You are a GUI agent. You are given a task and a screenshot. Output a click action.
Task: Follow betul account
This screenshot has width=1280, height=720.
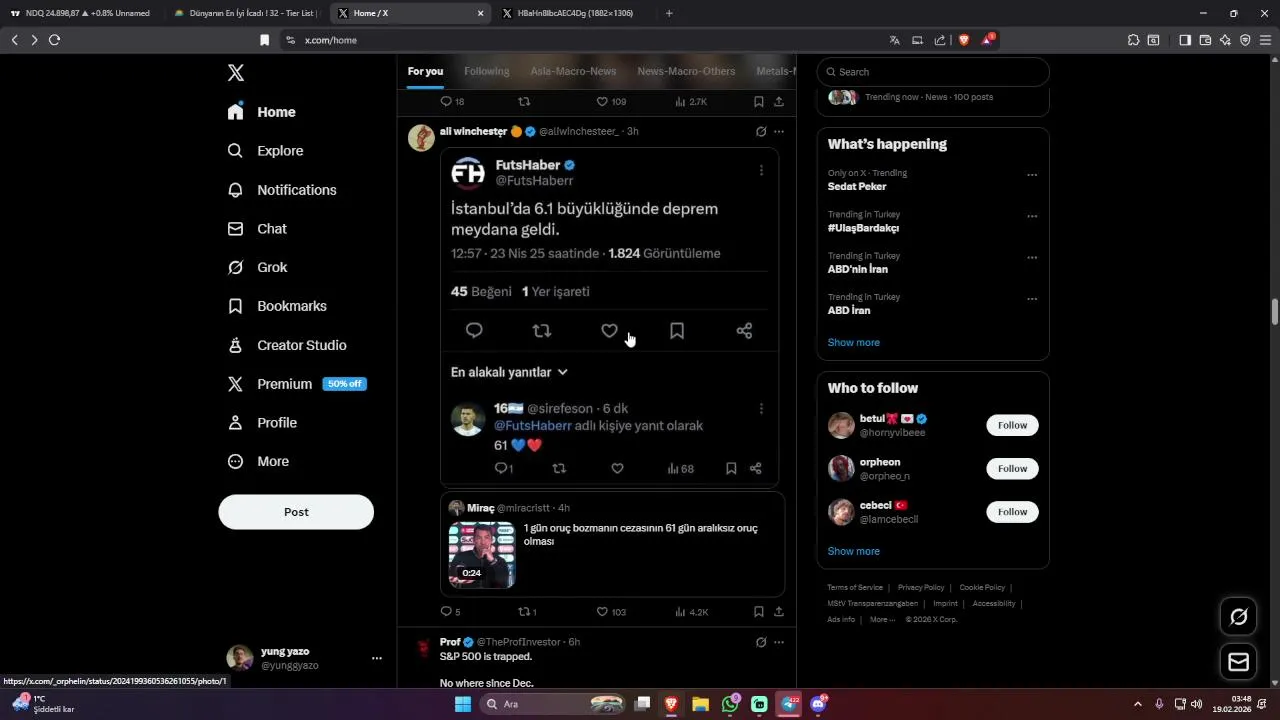[1012, 425]
